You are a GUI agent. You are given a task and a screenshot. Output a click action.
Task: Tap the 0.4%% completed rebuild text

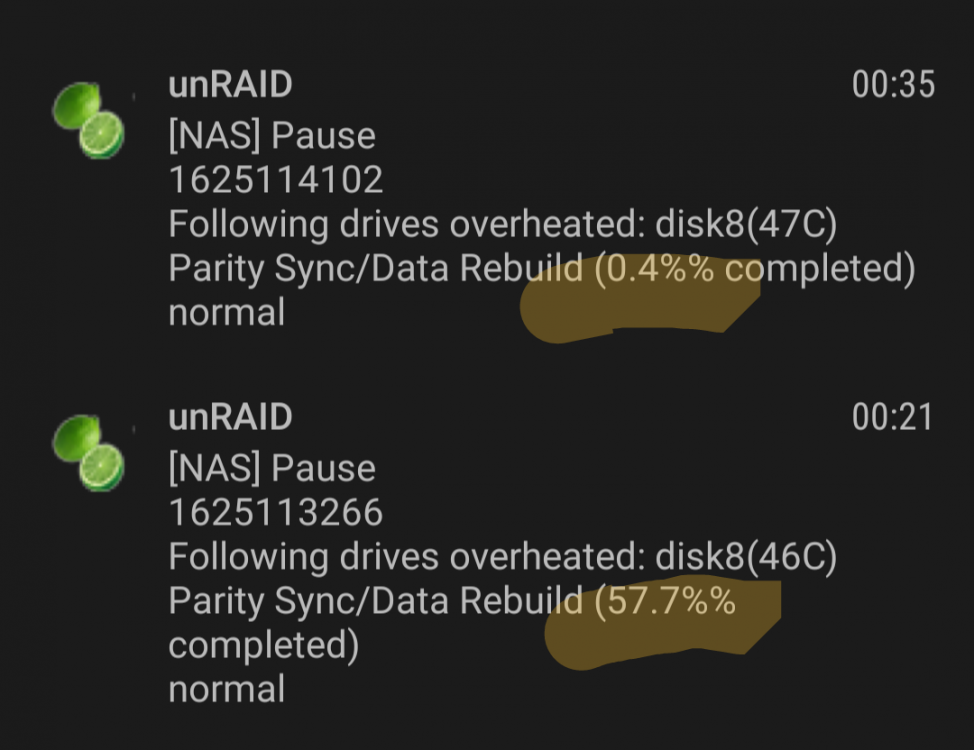point(755,268)
